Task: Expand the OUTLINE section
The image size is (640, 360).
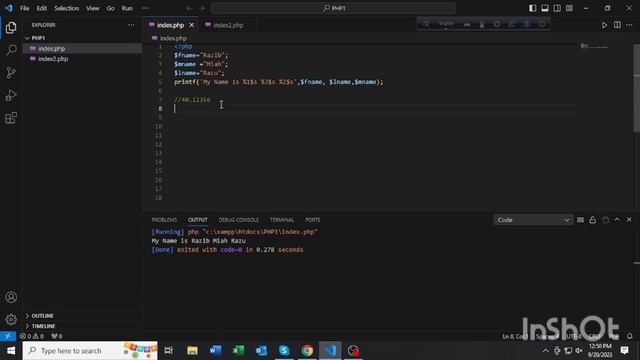Action: click(42, 316)
